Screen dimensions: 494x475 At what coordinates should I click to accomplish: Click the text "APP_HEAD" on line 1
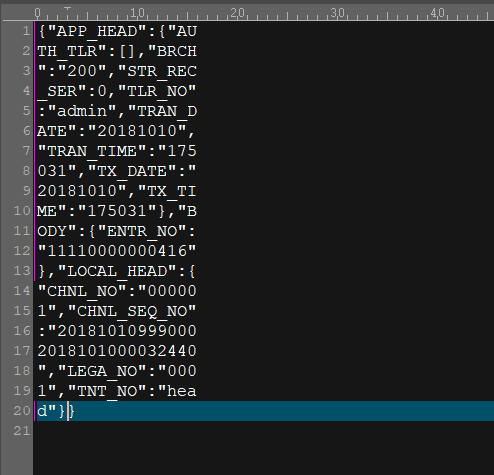[97, 32]
